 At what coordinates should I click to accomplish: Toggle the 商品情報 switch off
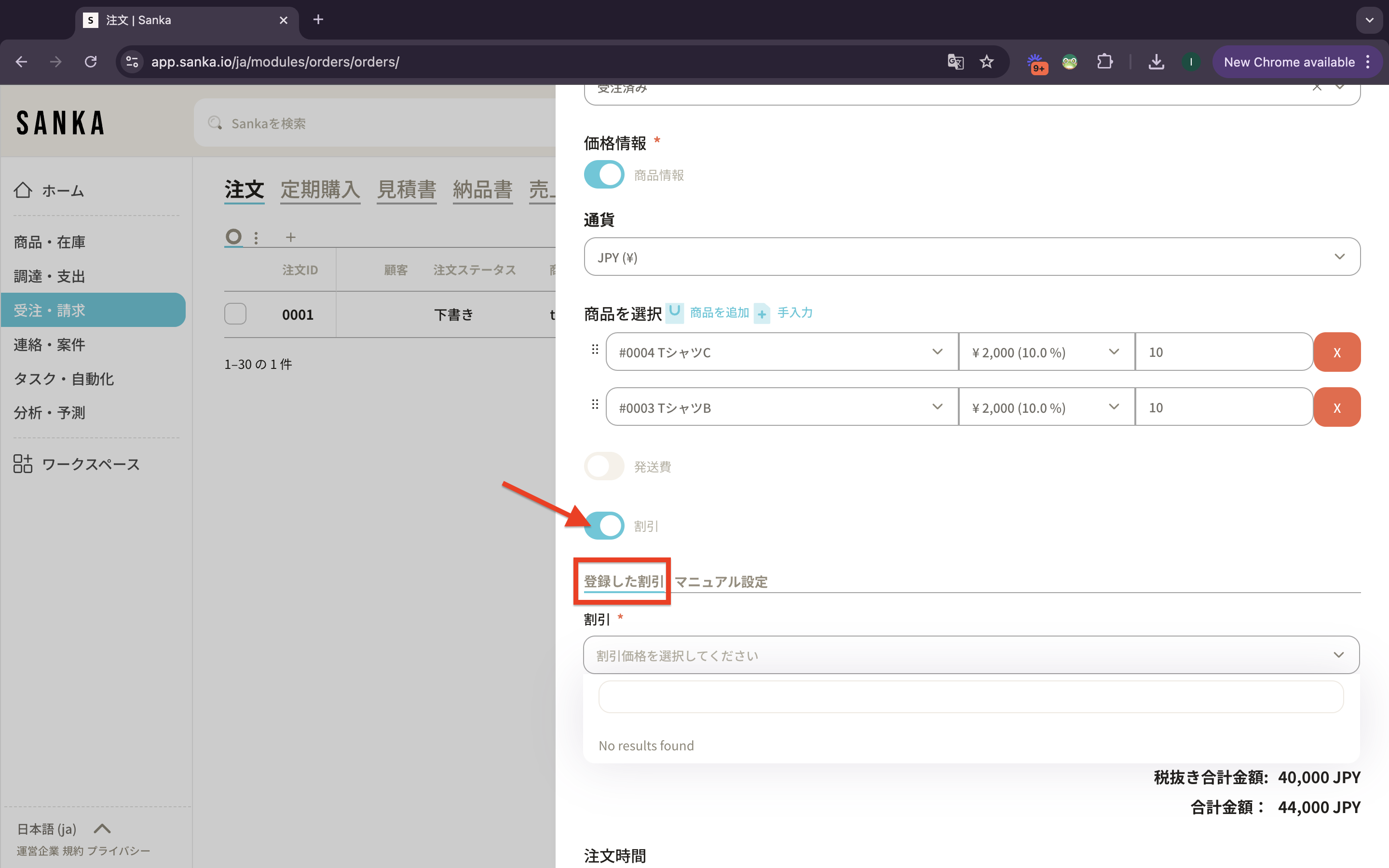point(604,175)
